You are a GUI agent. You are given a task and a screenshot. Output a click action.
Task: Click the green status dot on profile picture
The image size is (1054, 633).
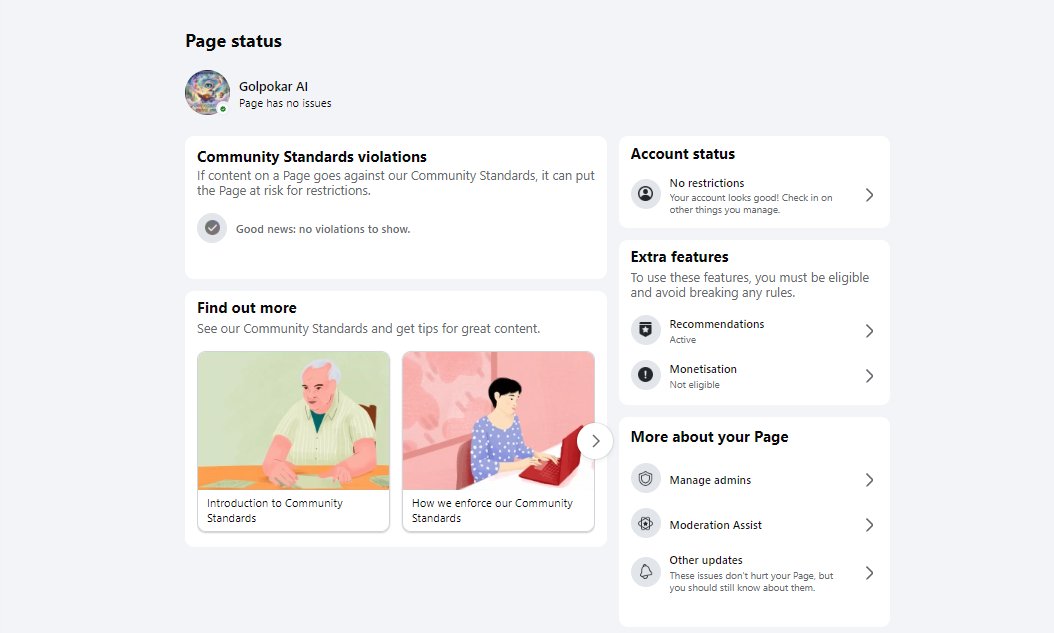click(x=223, y=109)
